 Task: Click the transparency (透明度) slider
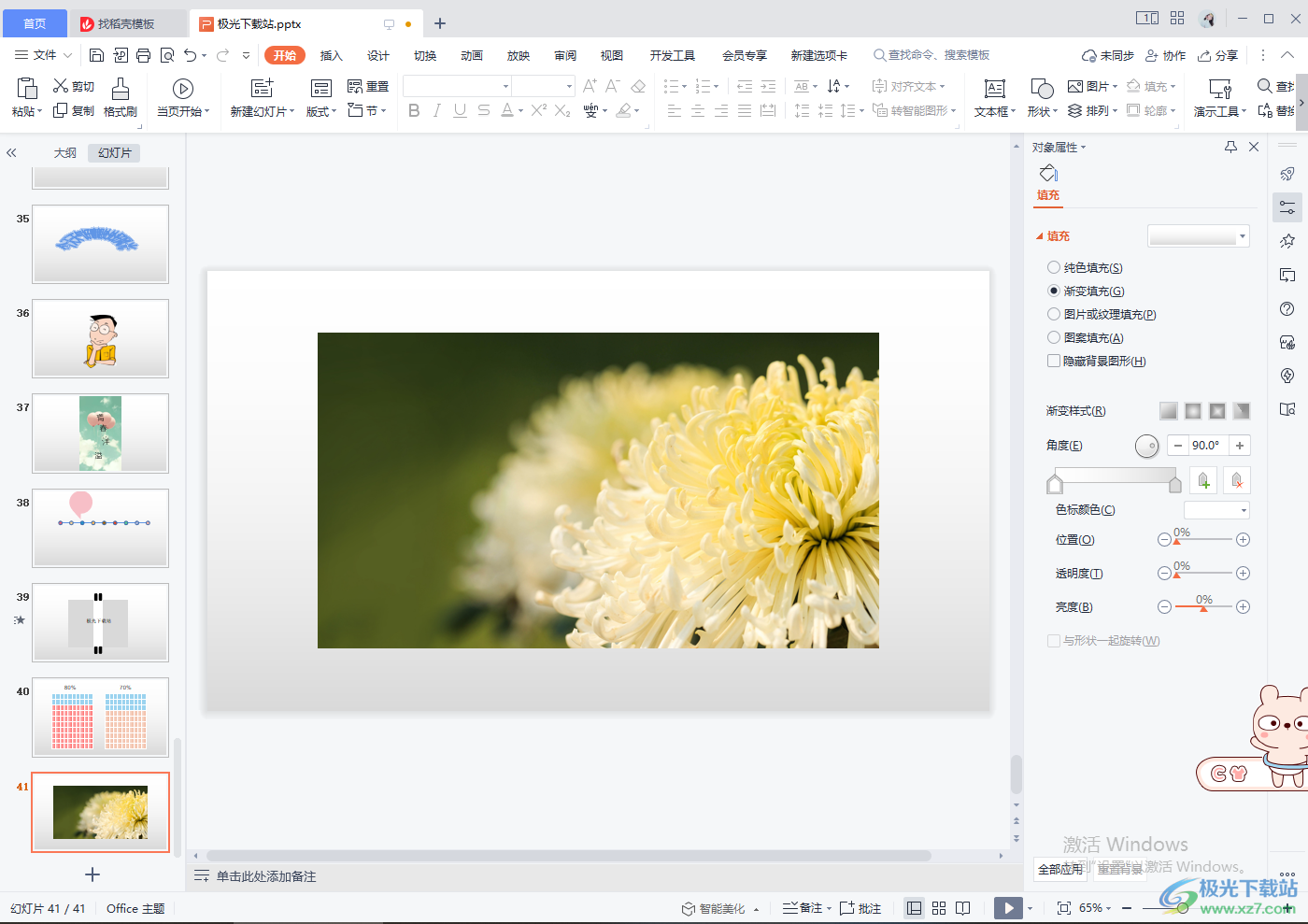pyautogui.click(x=1203, y=573)
